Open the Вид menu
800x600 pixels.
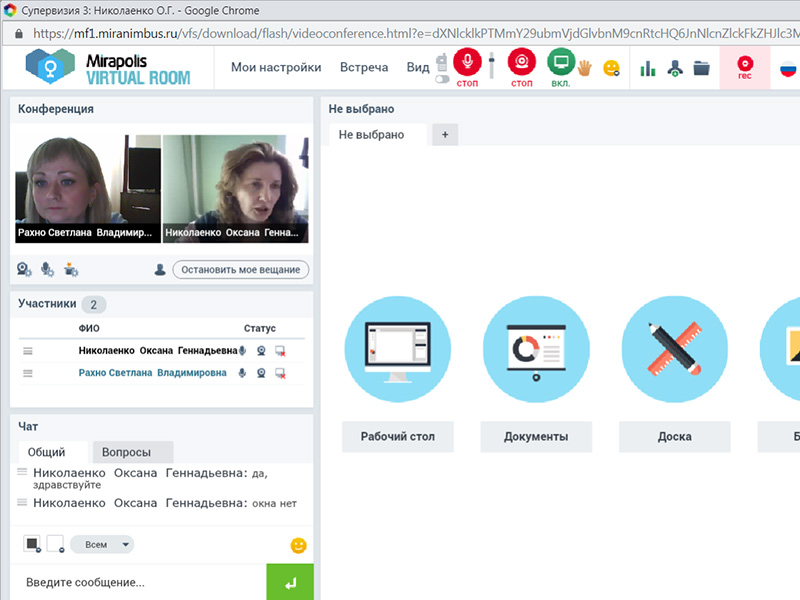(x=417, y=67)
